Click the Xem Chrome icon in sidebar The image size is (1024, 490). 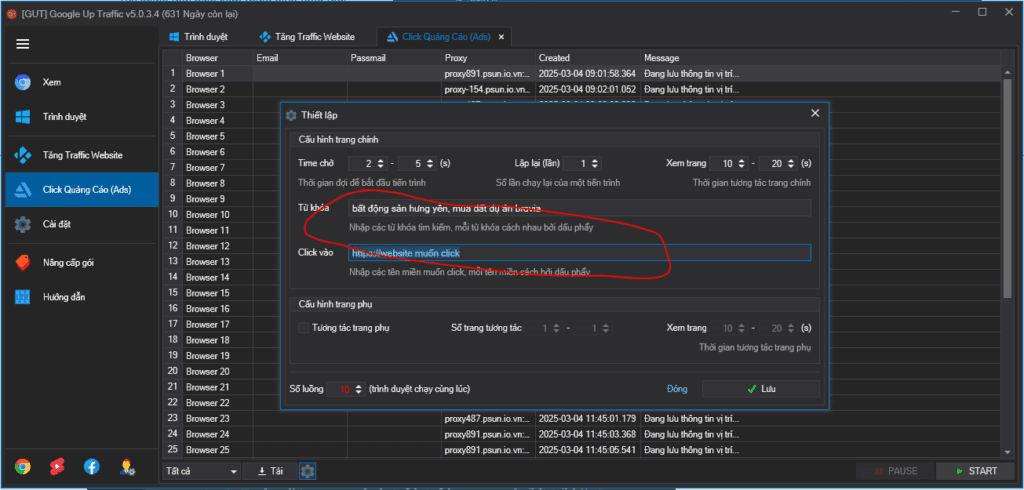click(23, 82)
